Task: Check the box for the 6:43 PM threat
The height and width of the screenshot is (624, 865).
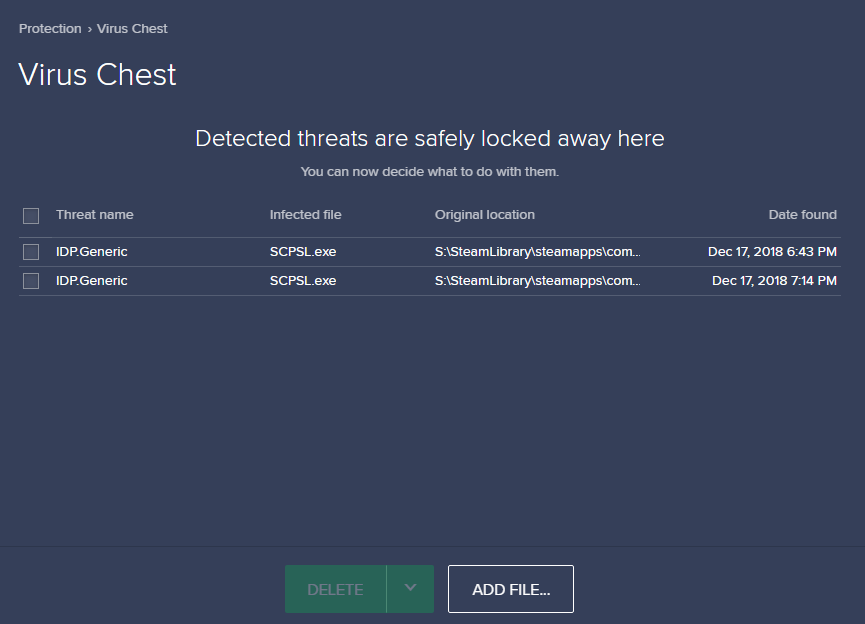Action: coord(31,252)
